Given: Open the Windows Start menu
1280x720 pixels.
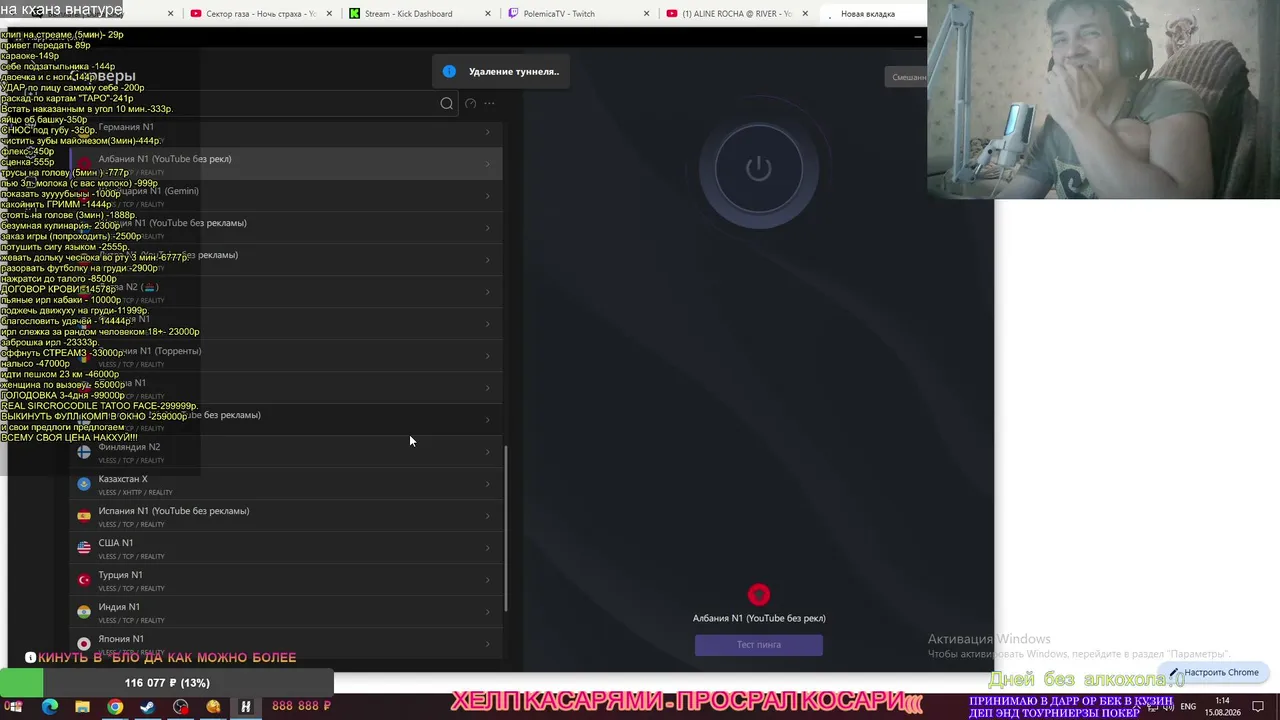Looking at the screenshot, I should tap(15, 707).
